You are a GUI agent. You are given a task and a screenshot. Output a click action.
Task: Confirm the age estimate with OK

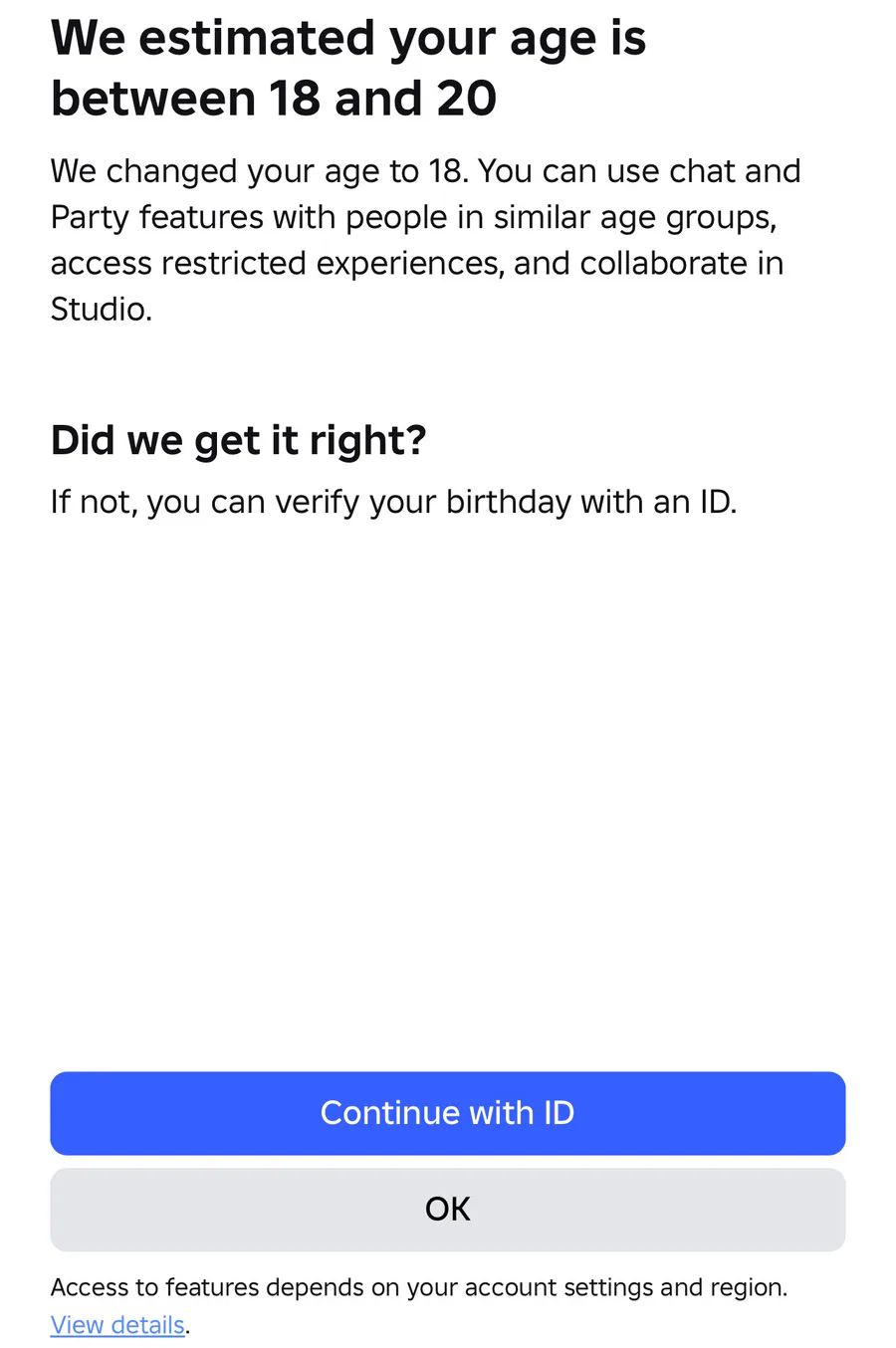click(447, 1209)
